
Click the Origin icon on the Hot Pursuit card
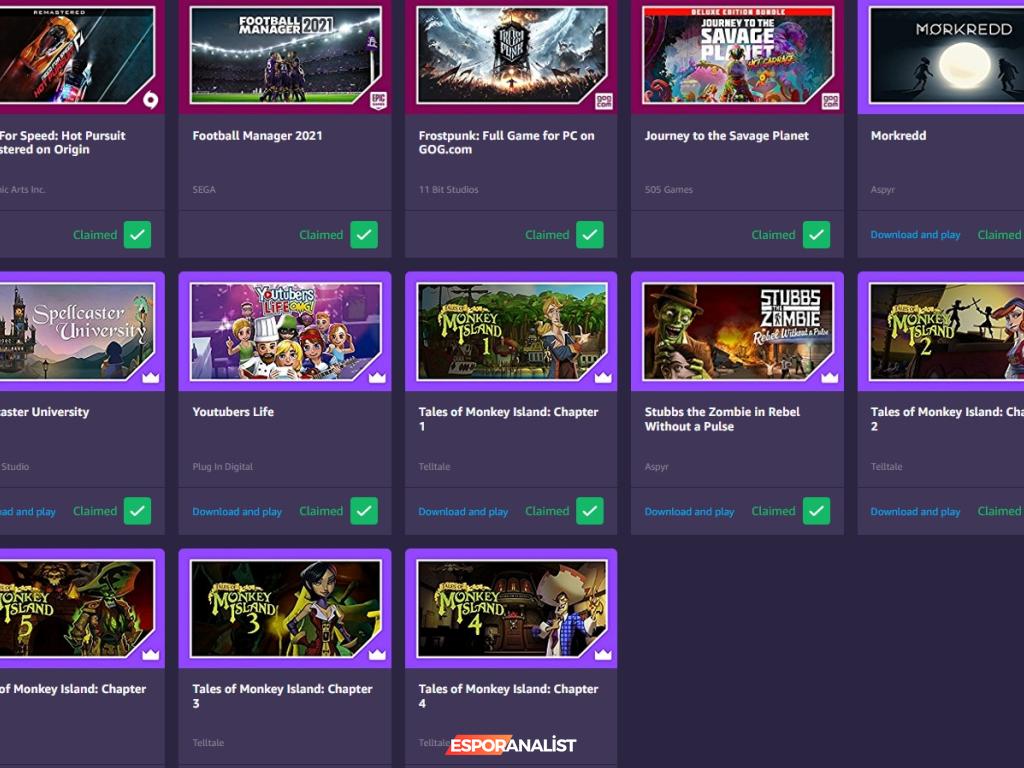(x=150, y=100)
